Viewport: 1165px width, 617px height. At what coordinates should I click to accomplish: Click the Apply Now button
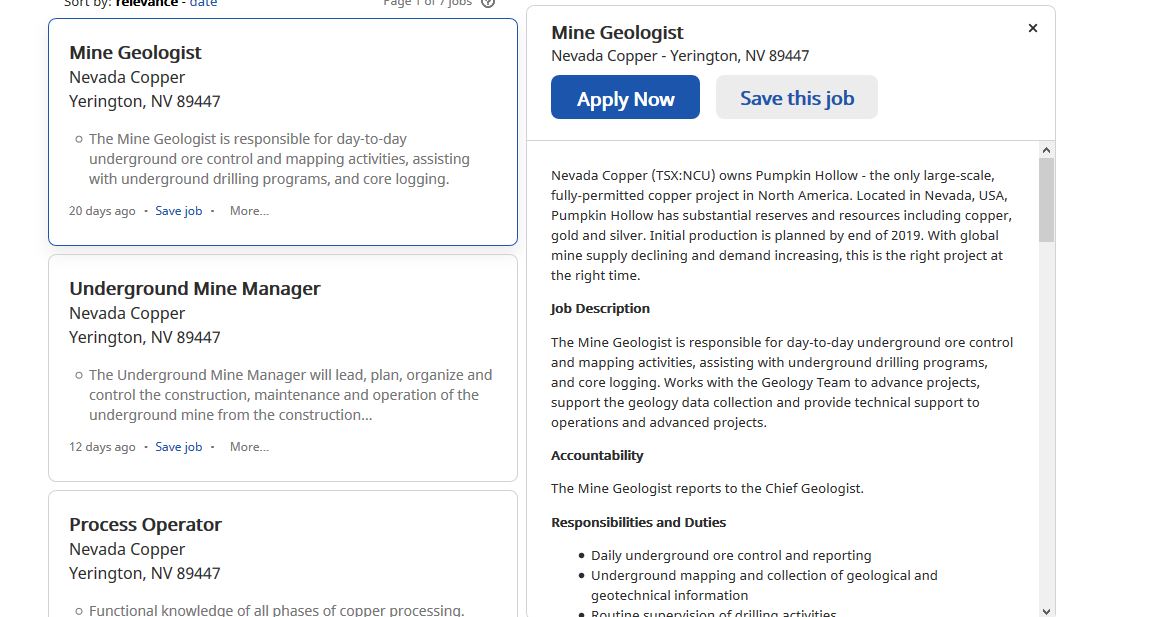click(x=625, y=97)
